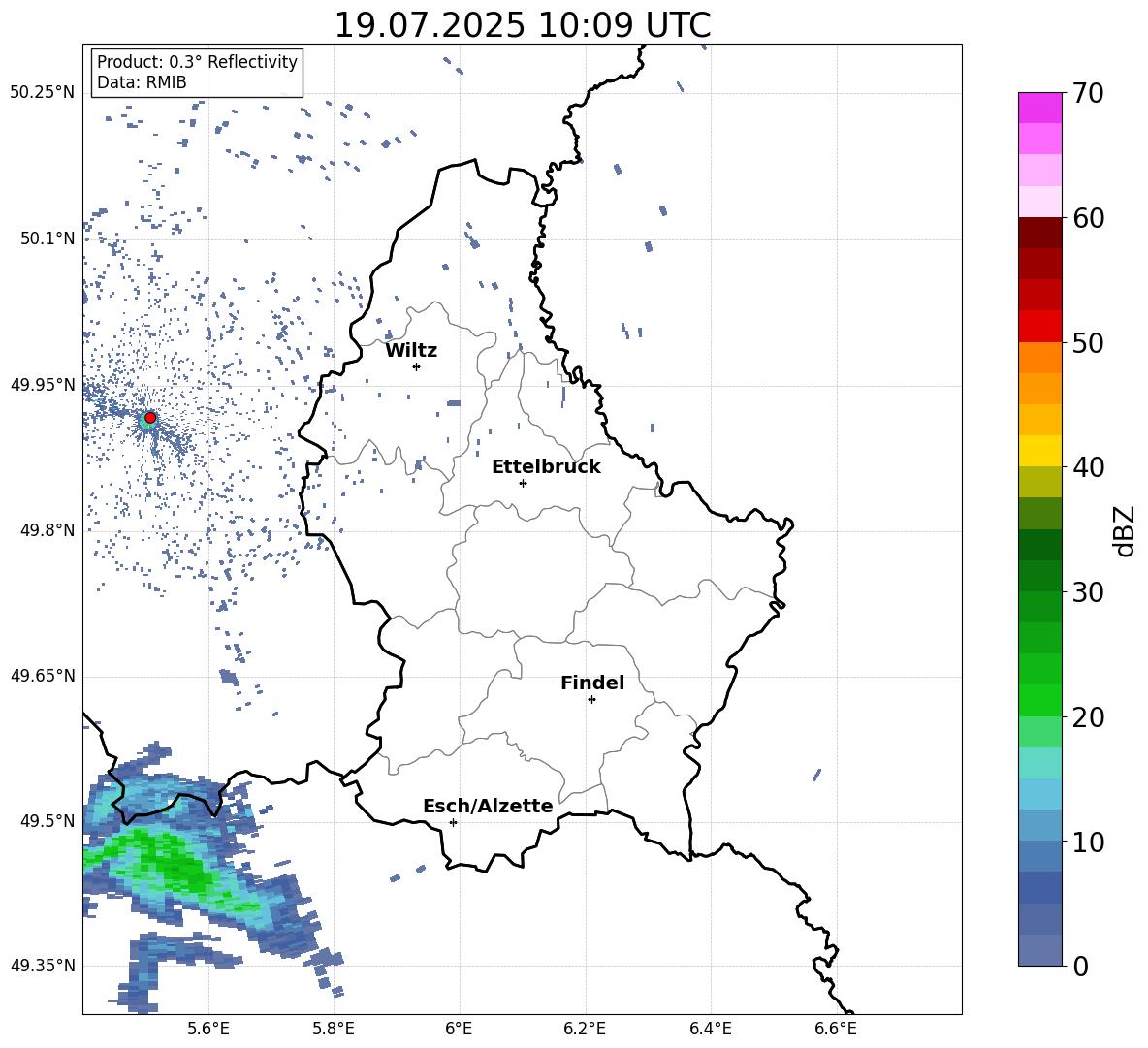Click the 50.25°N latitude label

pos(43,93)
